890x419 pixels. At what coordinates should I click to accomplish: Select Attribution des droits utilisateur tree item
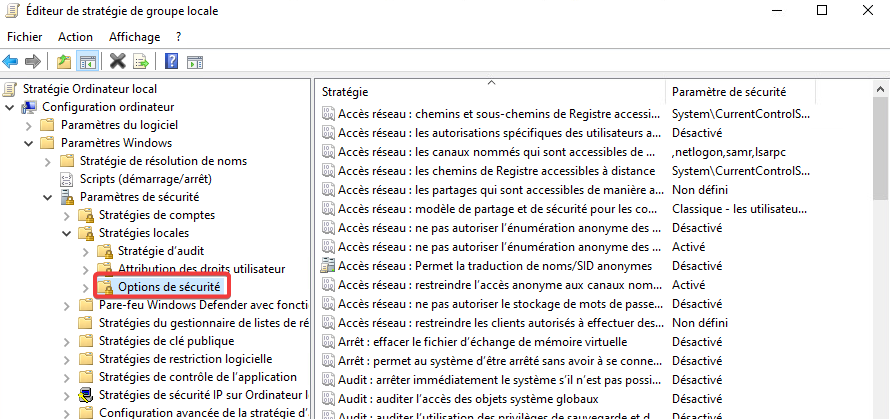click(x=201, y=269)
